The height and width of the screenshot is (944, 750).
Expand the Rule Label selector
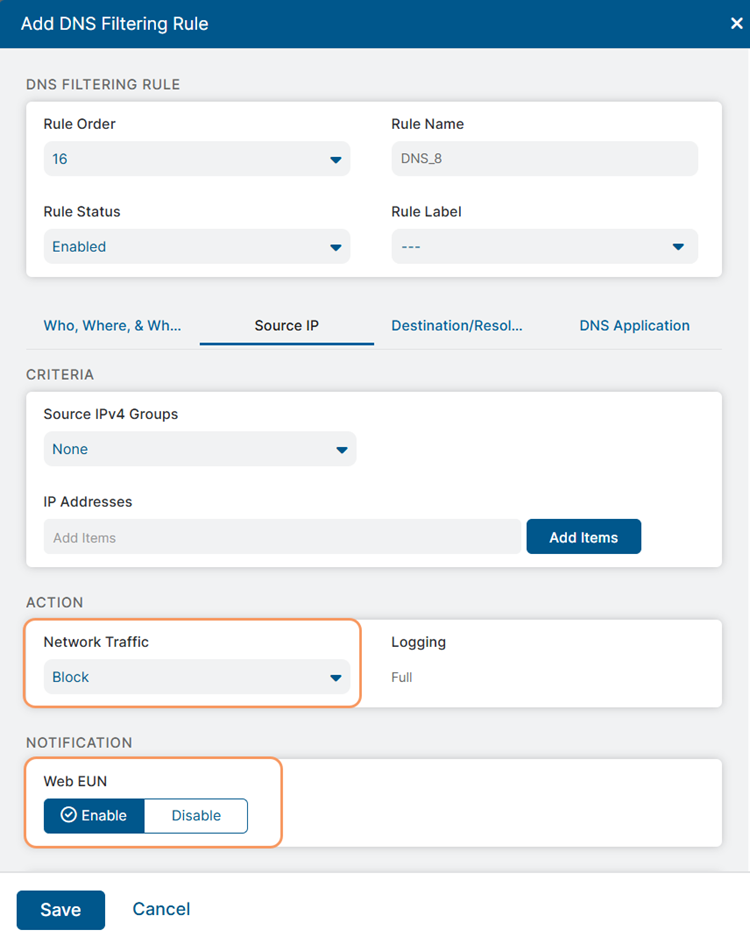pyautogui.click(x=544, y=246)
